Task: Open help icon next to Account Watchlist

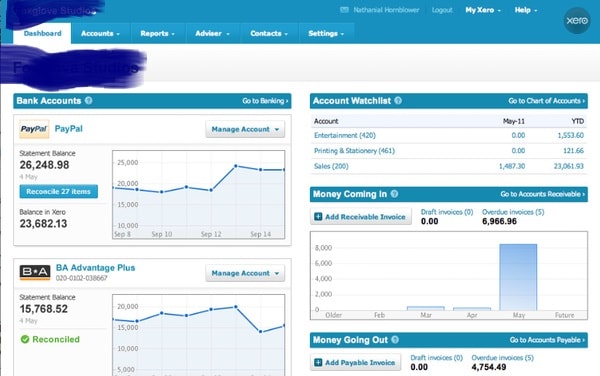Action: (x=398, y=101)
